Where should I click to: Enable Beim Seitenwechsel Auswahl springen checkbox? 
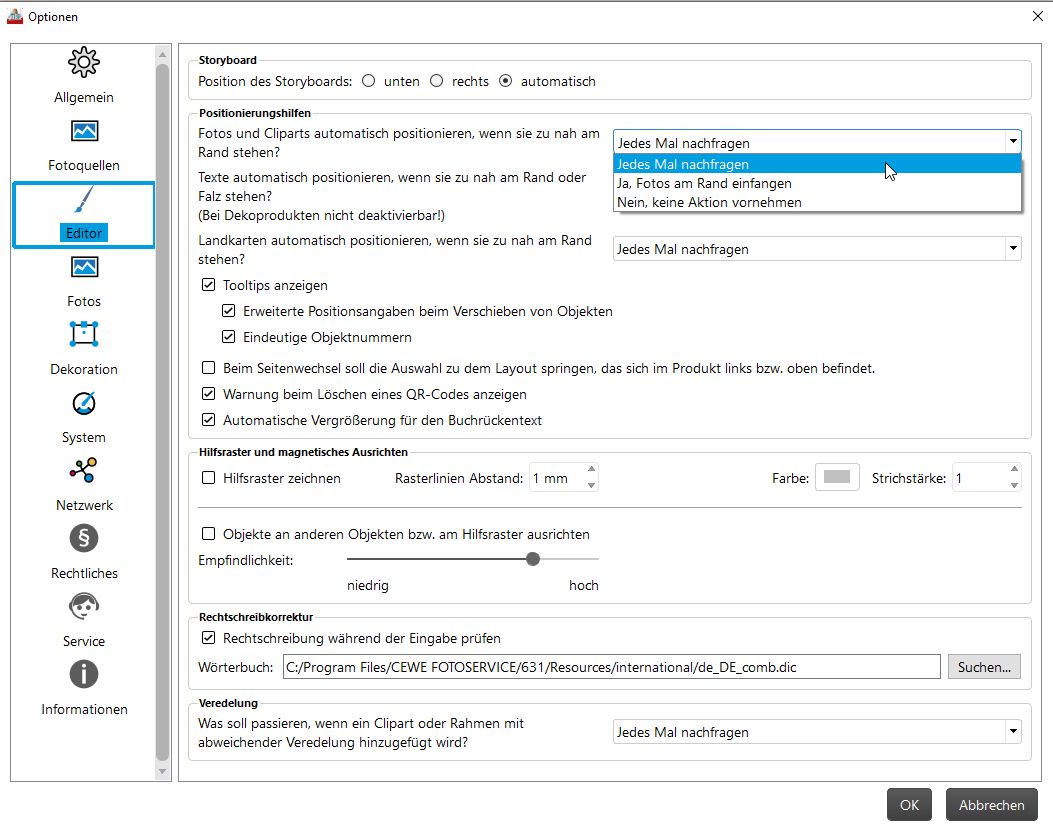208,368
